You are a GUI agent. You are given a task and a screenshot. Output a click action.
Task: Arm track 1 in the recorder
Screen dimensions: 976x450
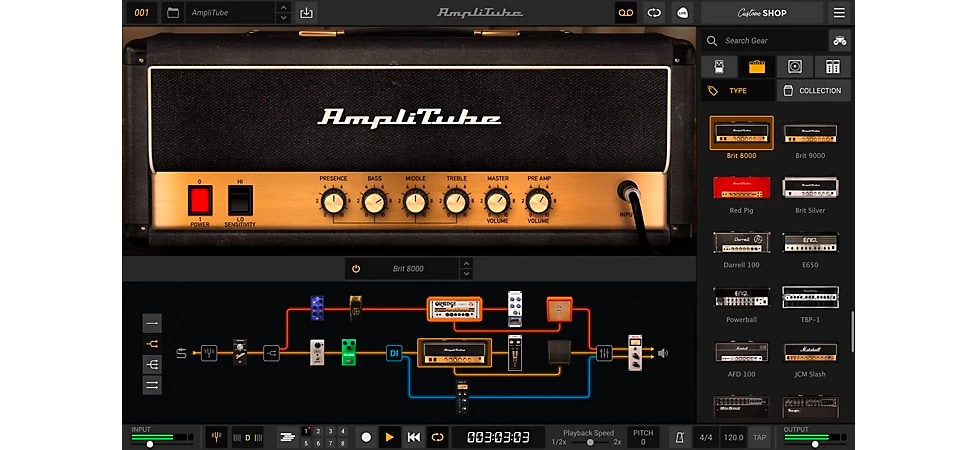[x=306, y=431]
